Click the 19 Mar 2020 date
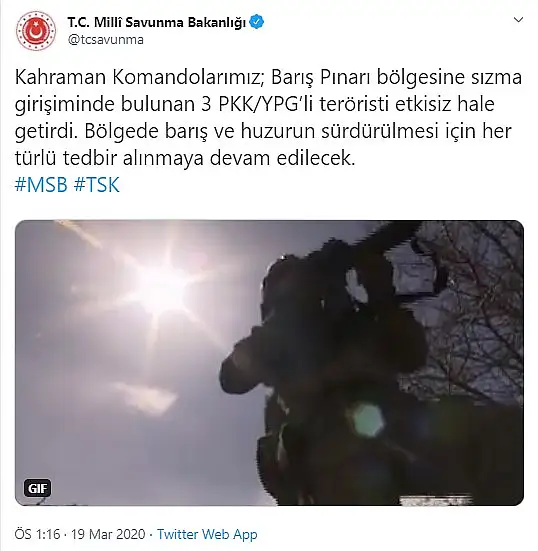The width and height of the screenshot is (538, 551). 108,534
